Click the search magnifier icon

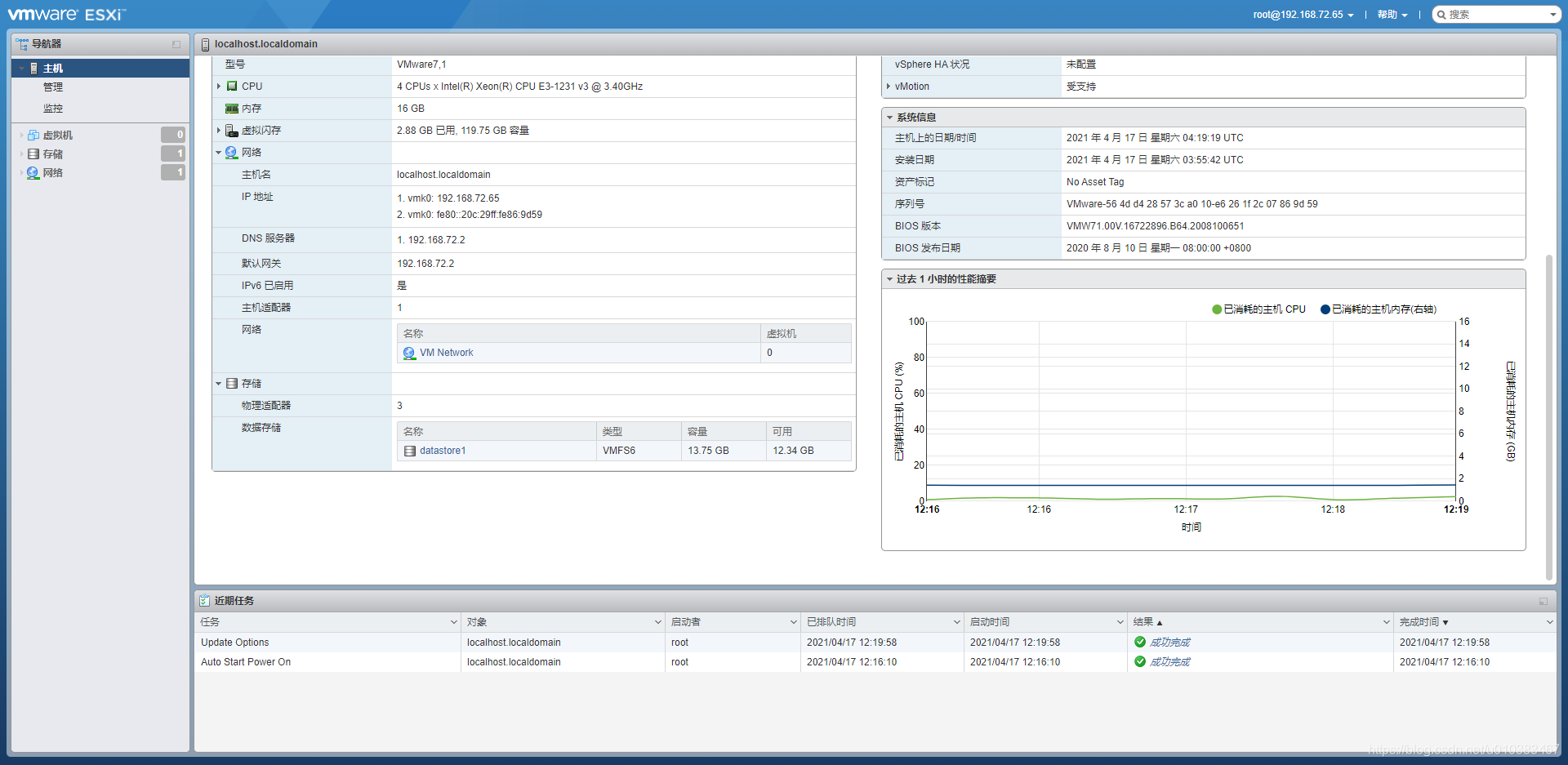[1441, 15]
